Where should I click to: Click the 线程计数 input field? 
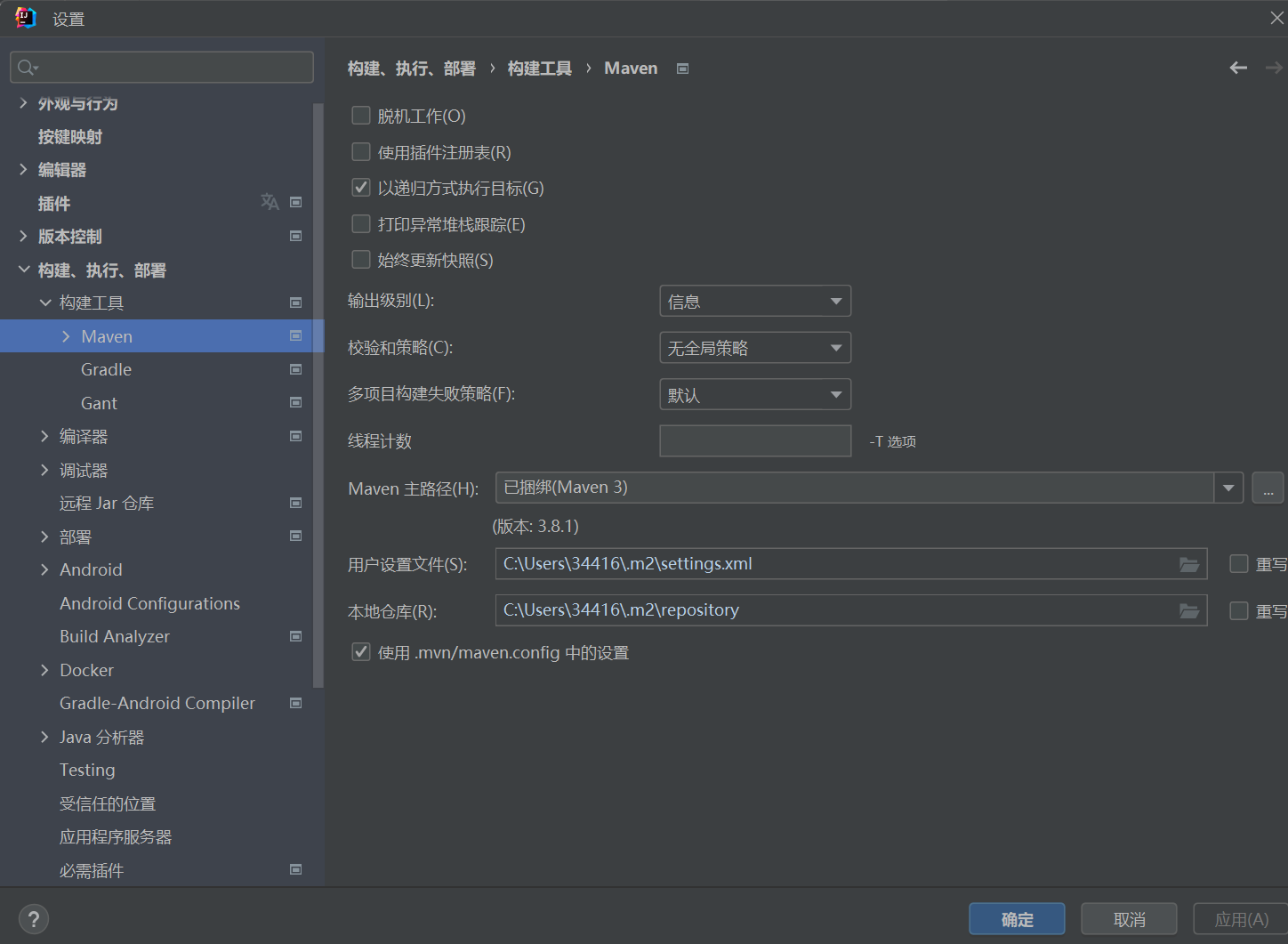pos(755,440)
